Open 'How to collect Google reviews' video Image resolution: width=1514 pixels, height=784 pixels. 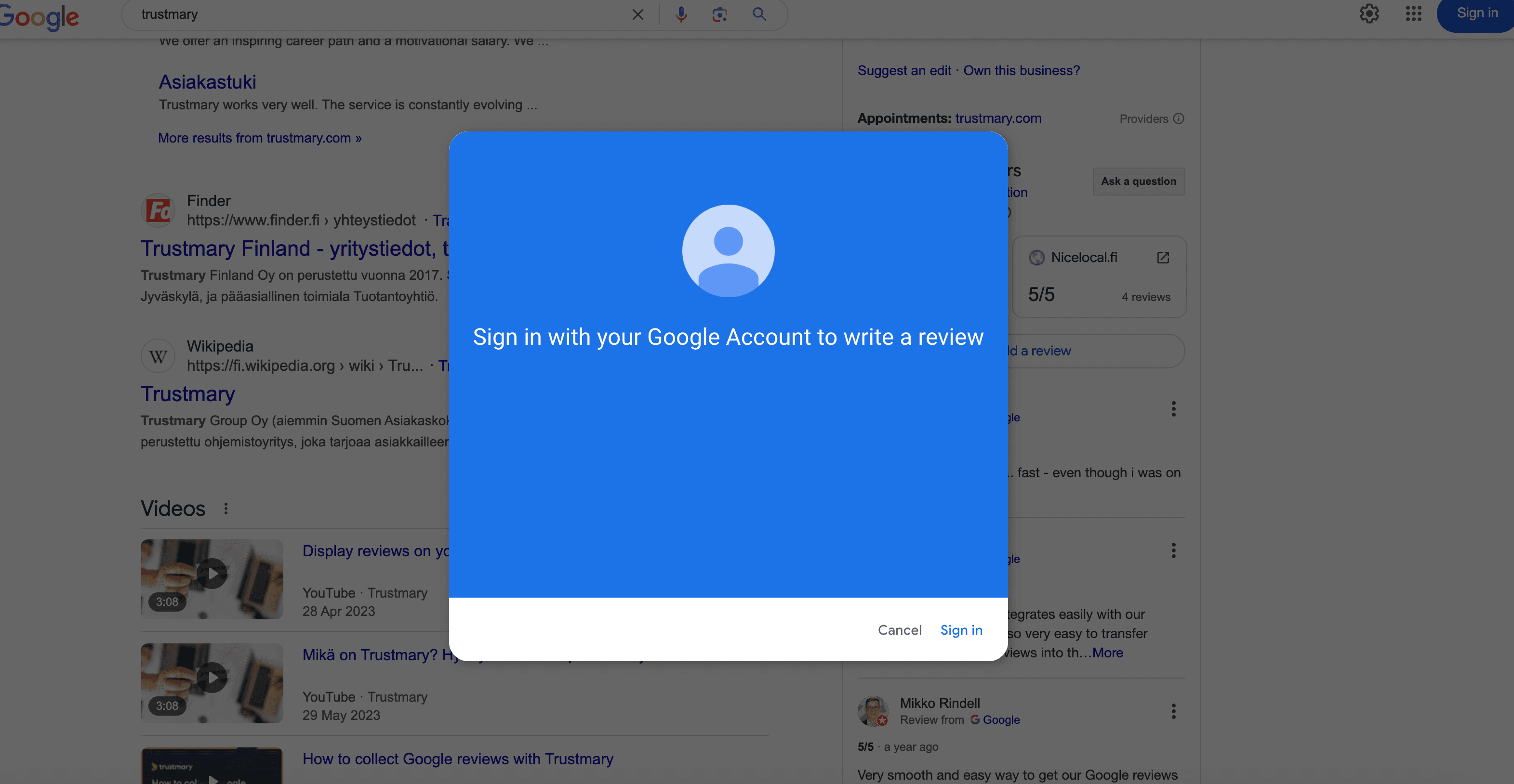(458, 759)
